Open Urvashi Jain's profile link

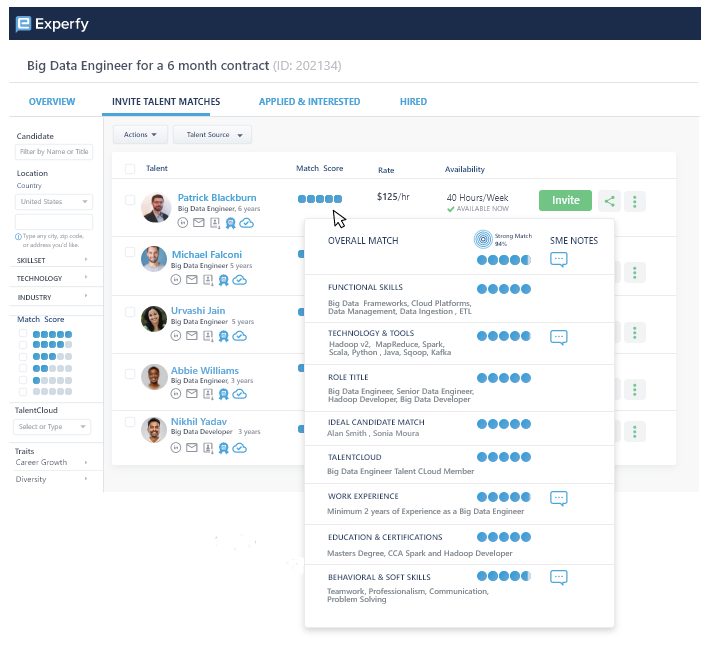[x=198, y=311]
